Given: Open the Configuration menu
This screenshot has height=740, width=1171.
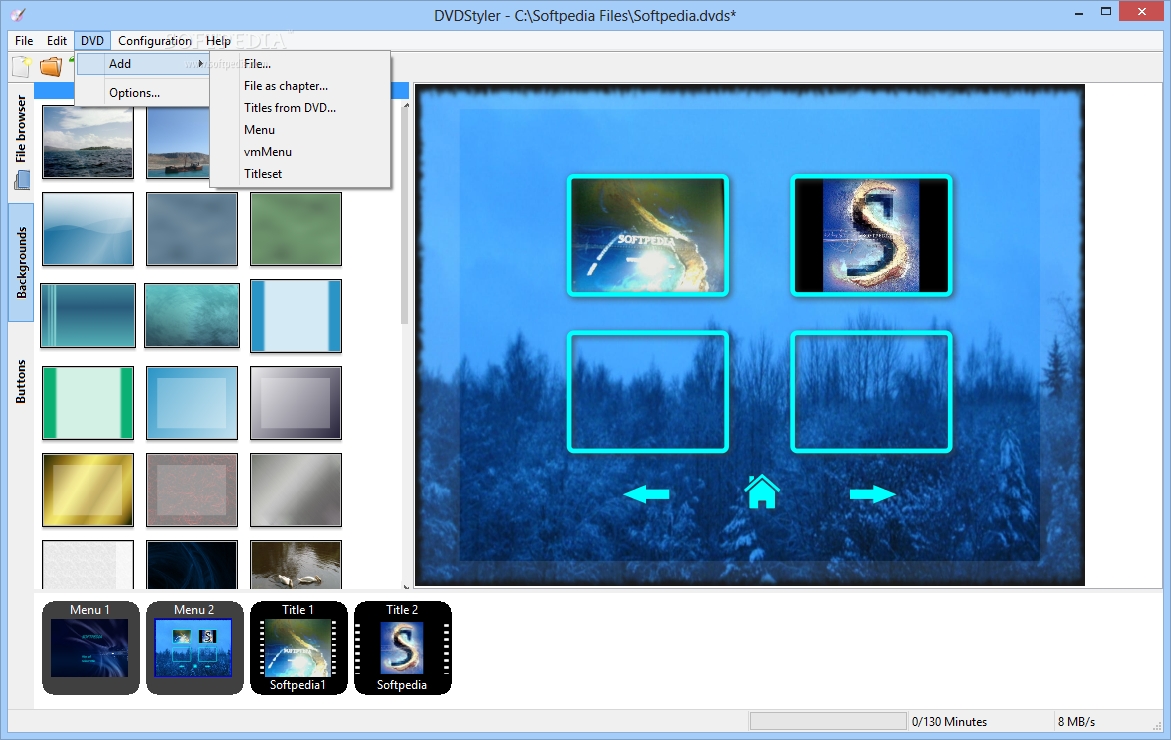Looking at the screenshot, I should coord(155,41).
